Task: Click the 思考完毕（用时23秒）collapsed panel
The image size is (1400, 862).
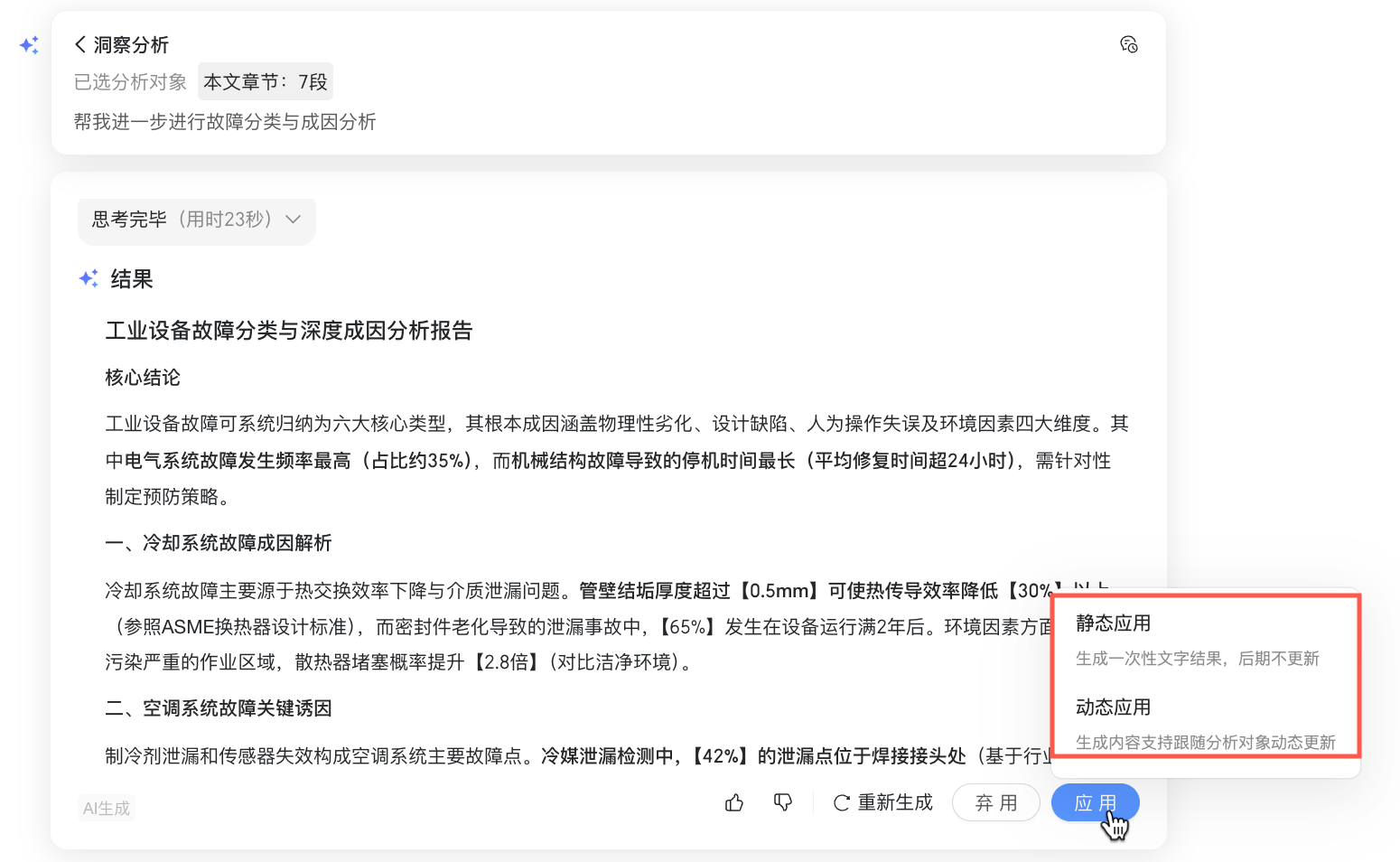Action: [197, 220]
